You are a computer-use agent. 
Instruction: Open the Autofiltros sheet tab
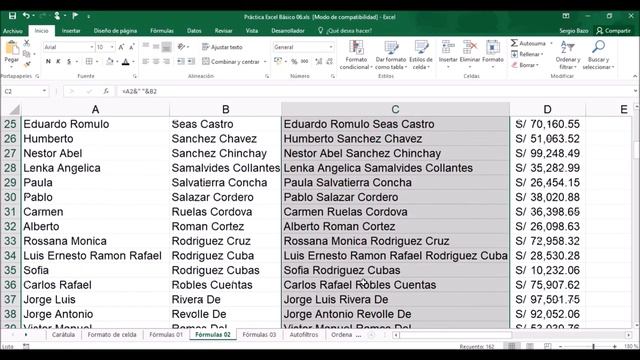pos(304,335)
